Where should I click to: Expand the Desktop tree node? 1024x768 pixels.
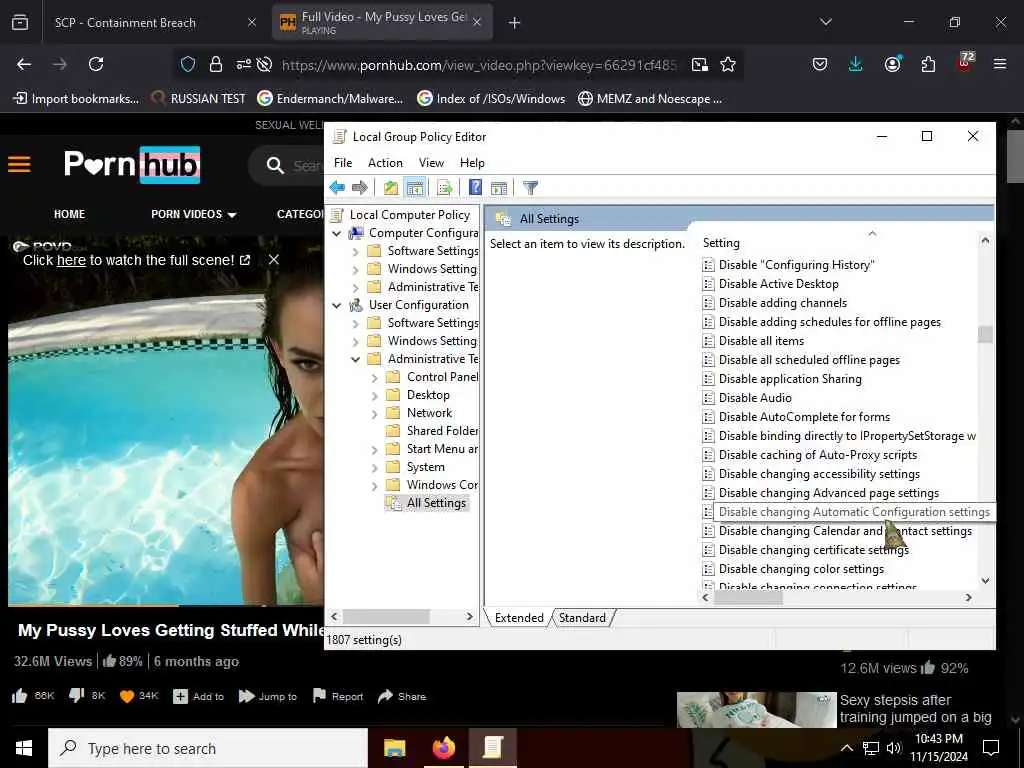pyautogui.click(x=374, y=395)
